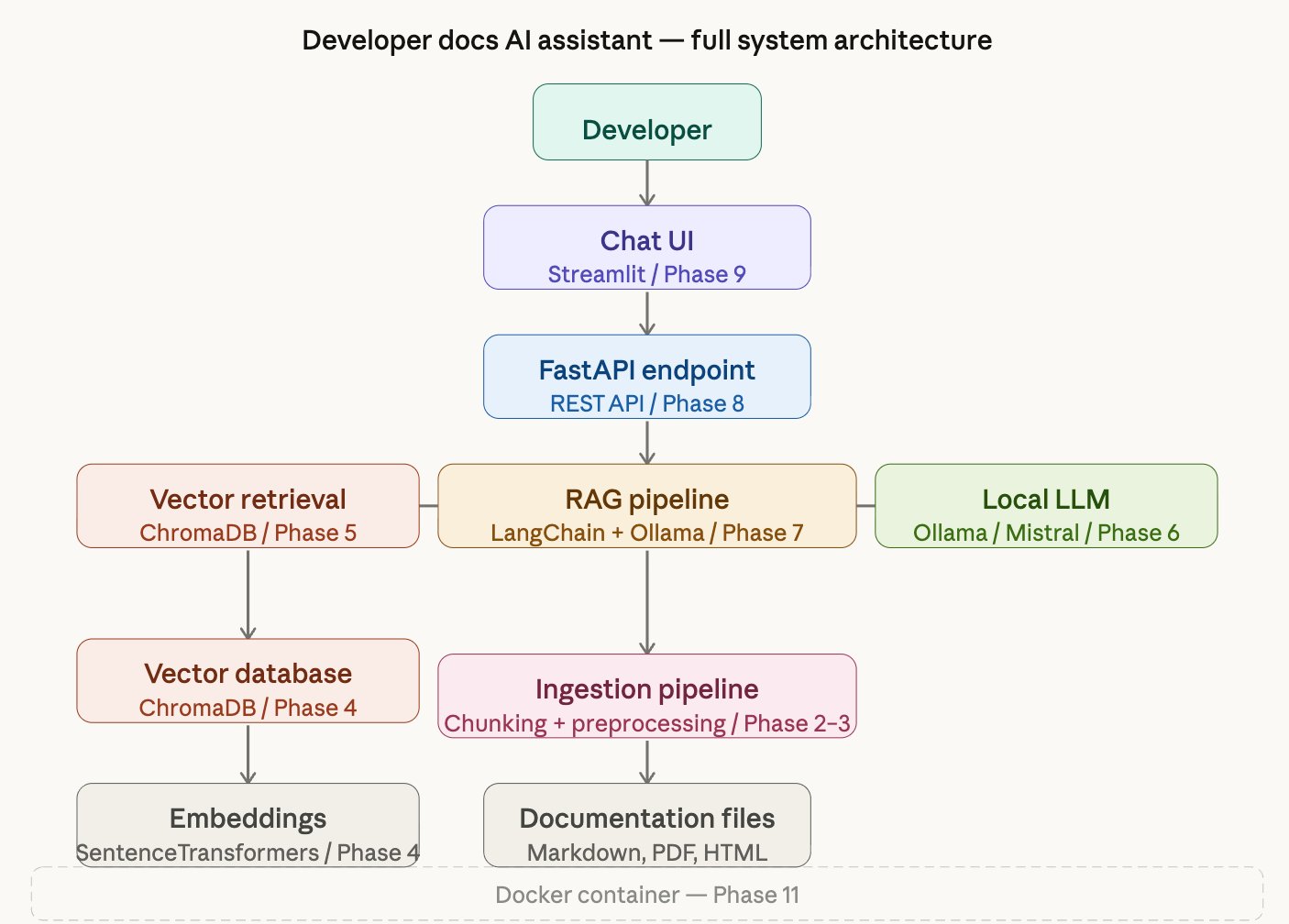The width and height of the screenshot is (1289, 924).
Task: Click the Streamlit / Phase 9 label
Action: point(646,273)
